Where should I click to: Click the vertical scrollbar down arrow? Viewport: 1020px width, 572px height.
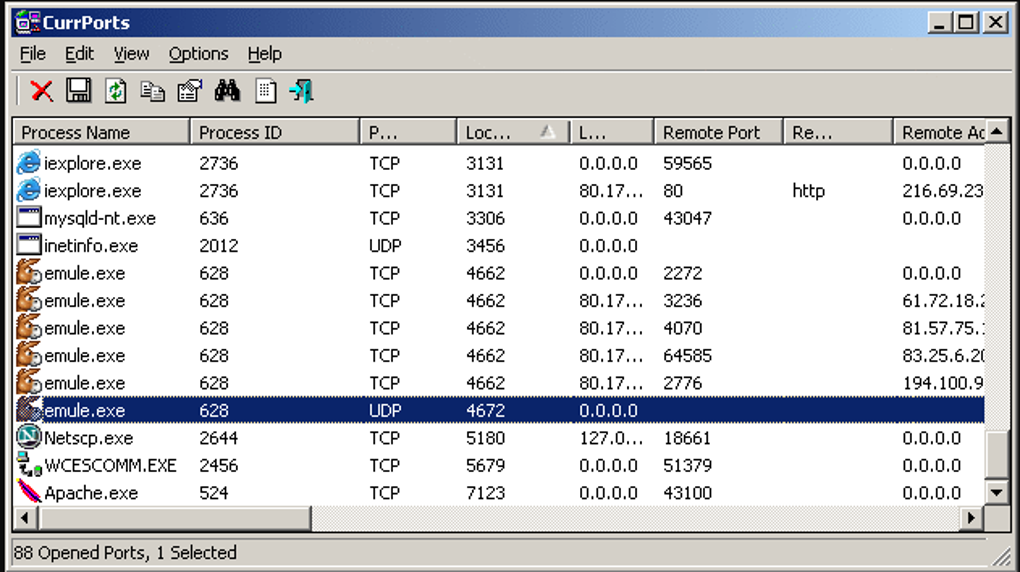tap(997, 493)
